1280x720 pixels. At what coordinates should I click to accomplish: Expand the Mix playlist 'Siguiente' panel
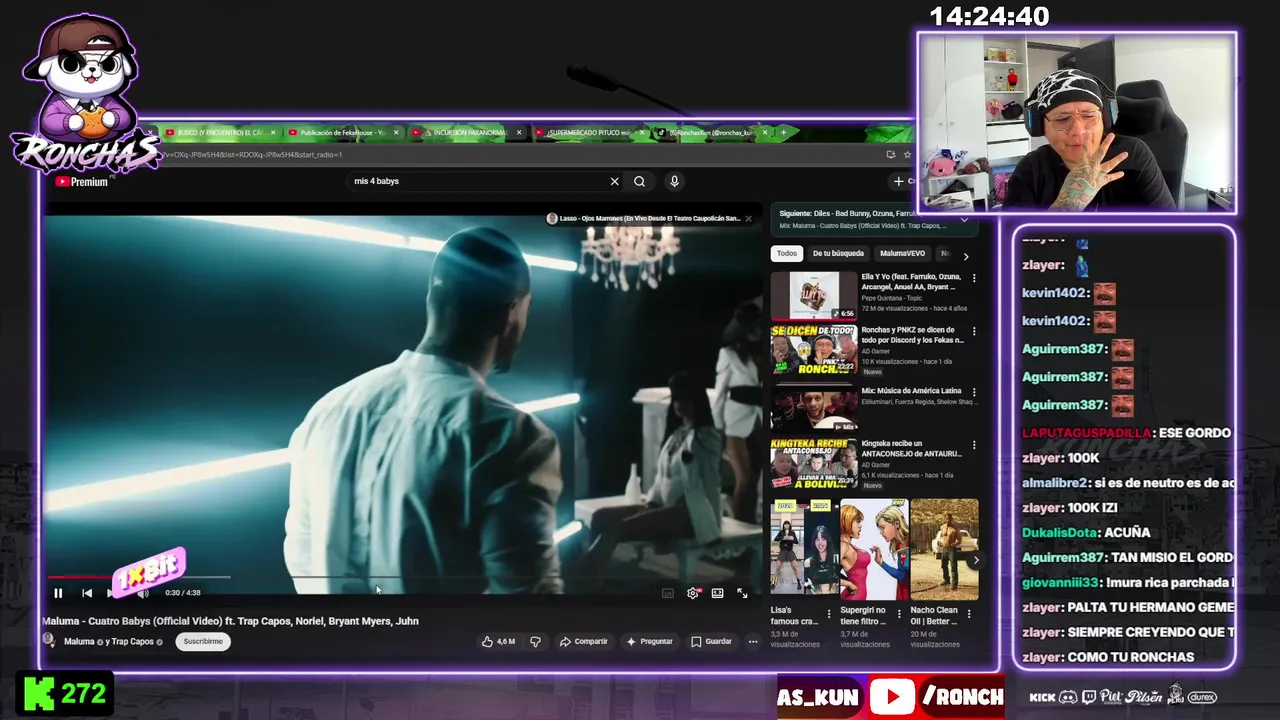(964, 219)
